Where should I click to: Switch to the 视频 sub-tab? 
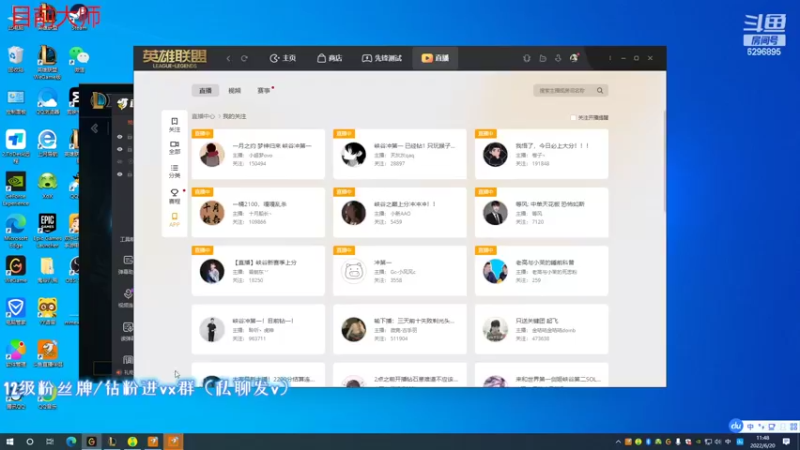coord(234,90)
